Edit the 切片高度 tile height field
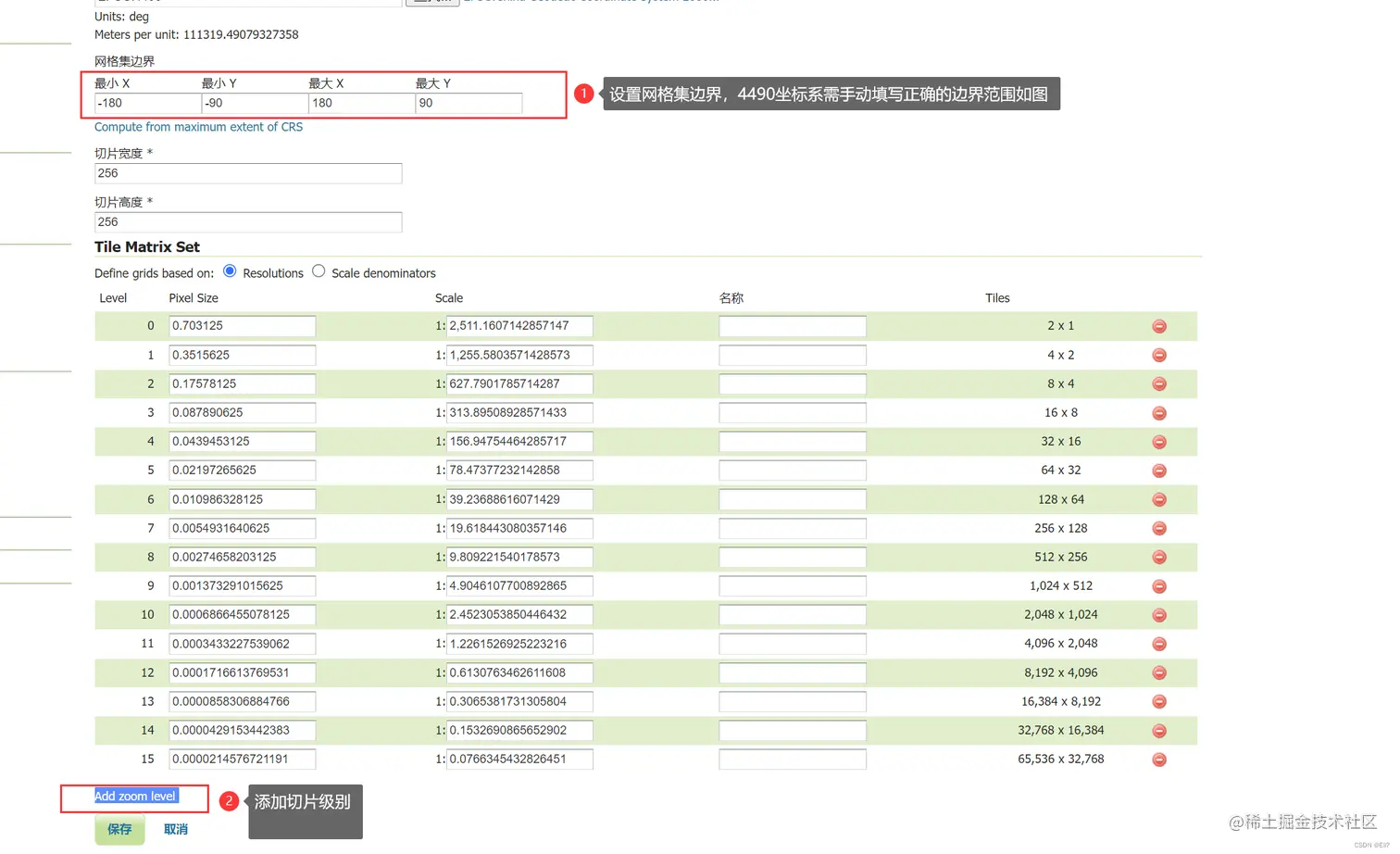 pos(248,222)
